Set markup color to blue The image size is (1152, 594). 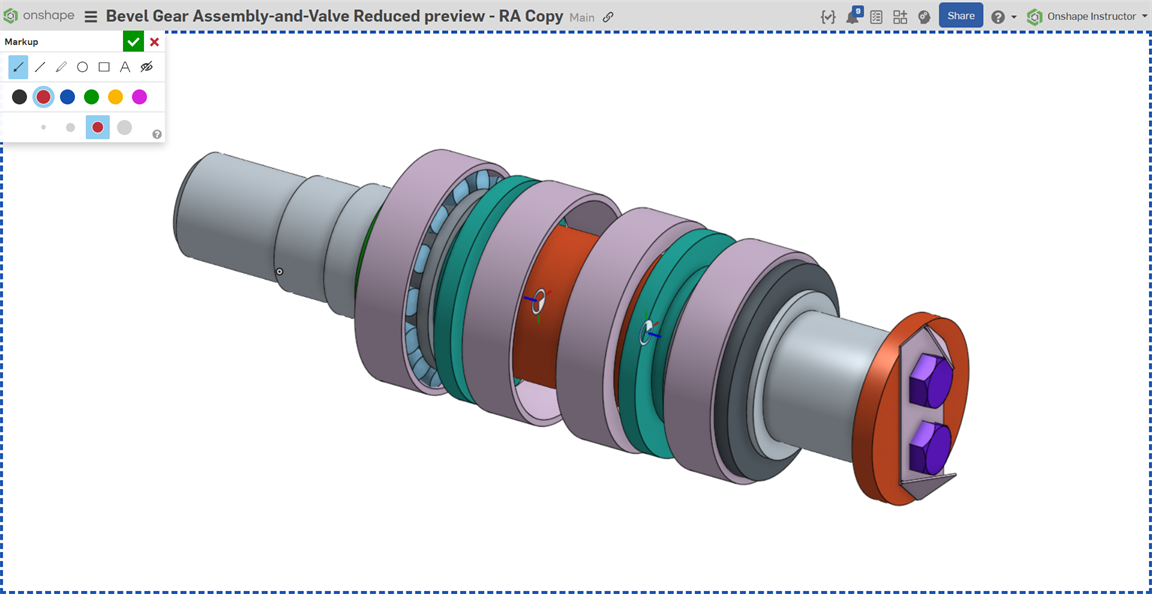click(68, 96)
